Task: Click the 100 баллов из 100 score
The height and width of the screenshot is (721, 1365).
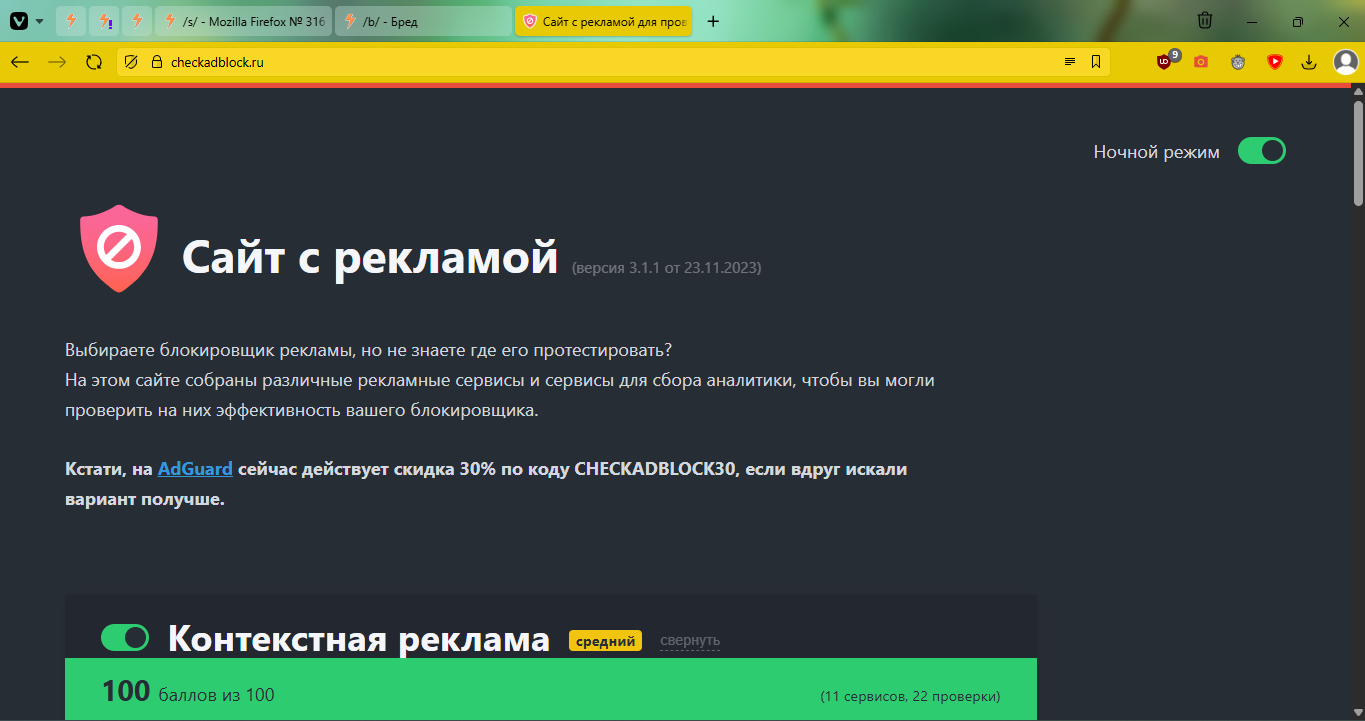Action: pyautogui.click(x=188, y=692)
